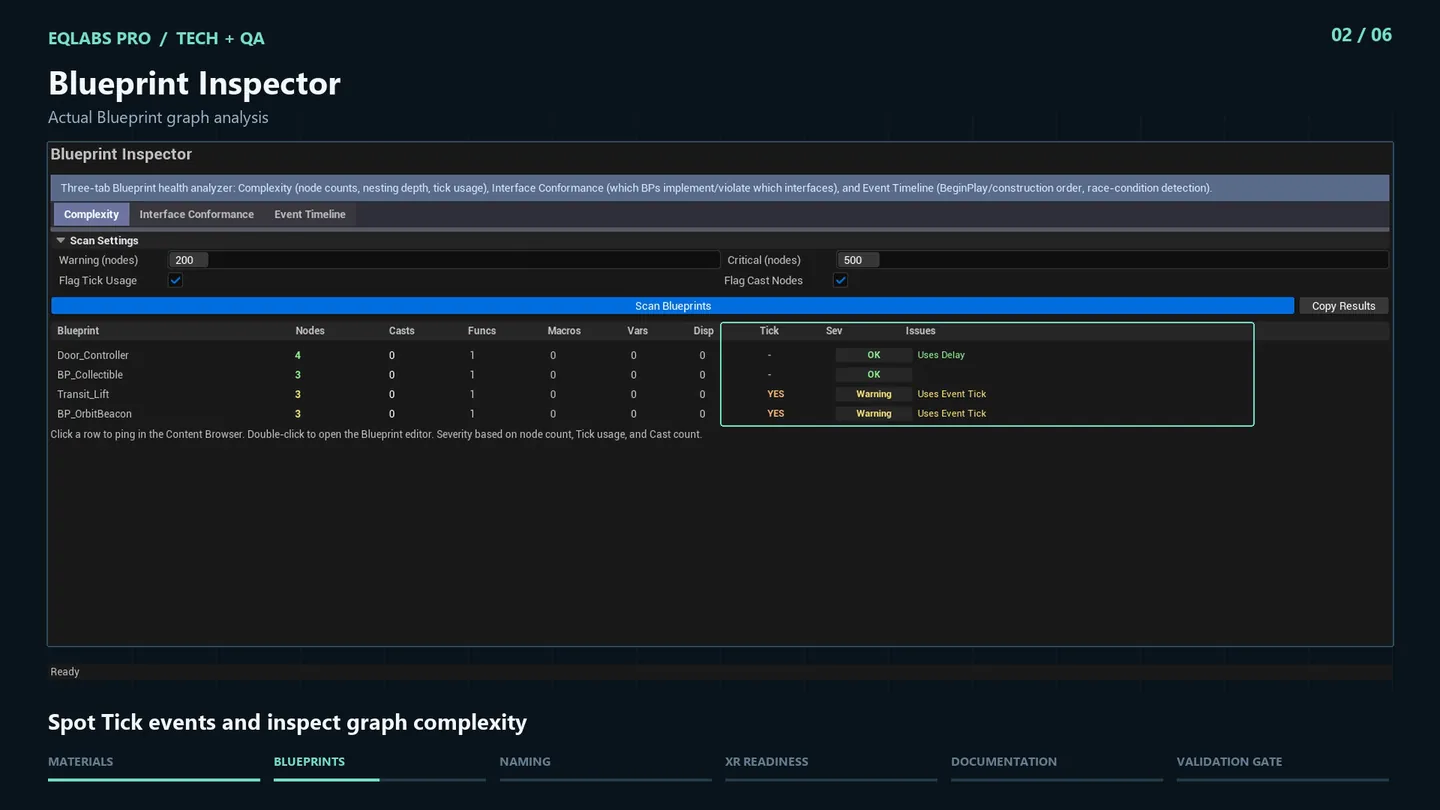This screenshot has width=1440, height=810.
Task: Click the Macros column header
Action: [564, 331]
